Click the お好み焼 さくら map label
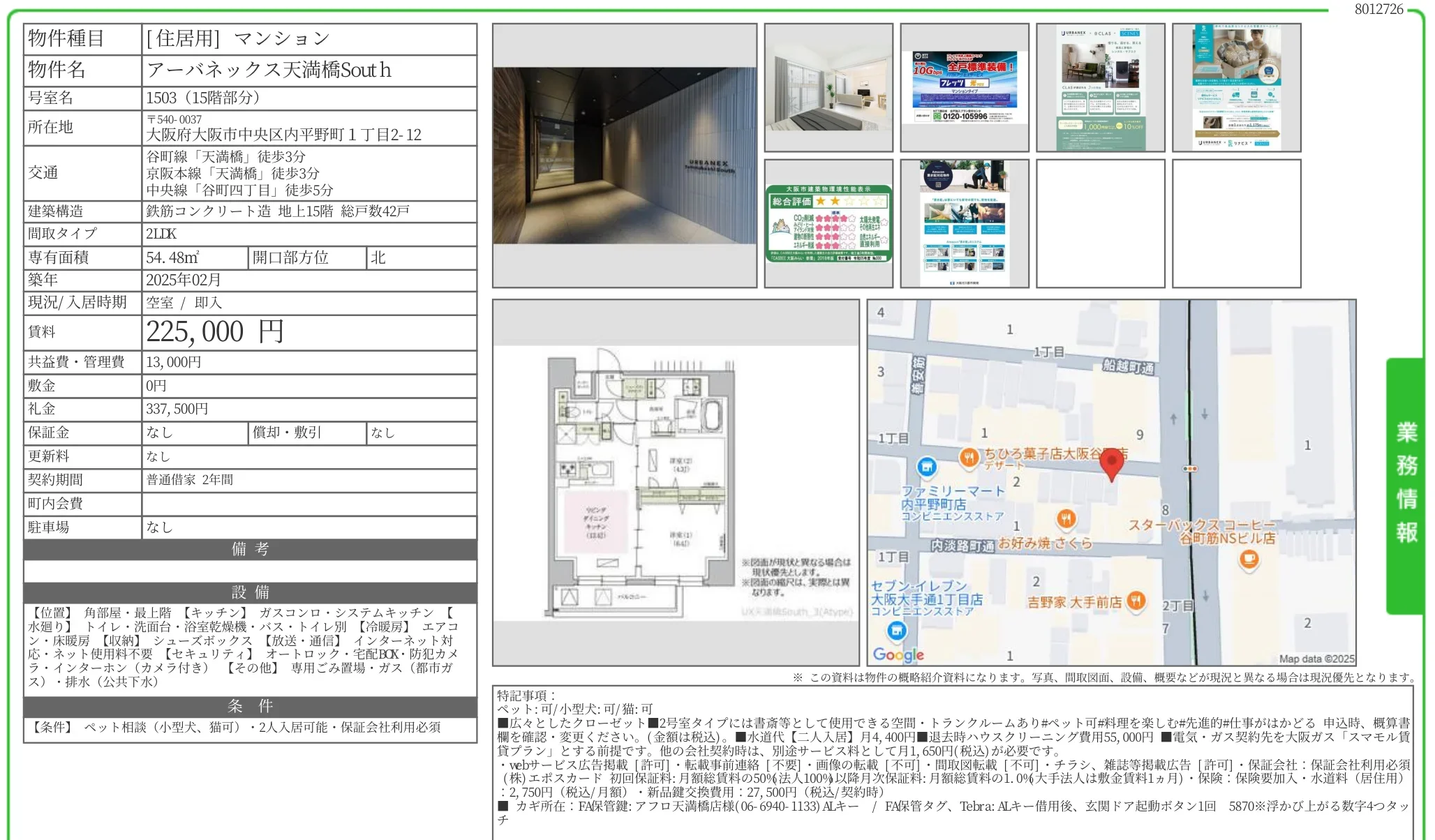Screen dimensions: 1435x840 click(1044, 543)
